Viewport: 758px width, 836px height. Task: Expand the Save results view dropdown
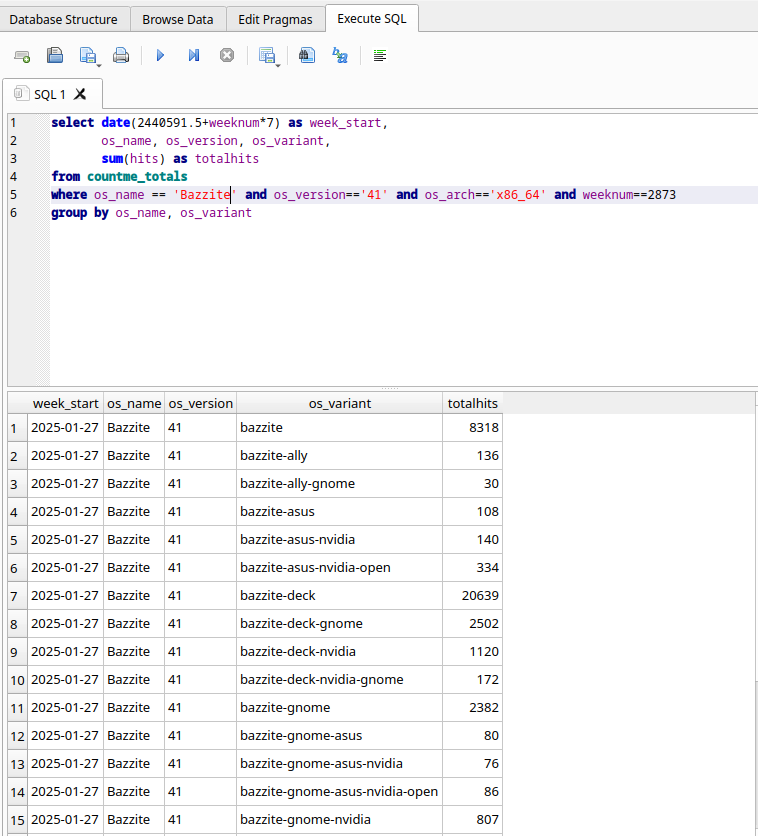277,64
